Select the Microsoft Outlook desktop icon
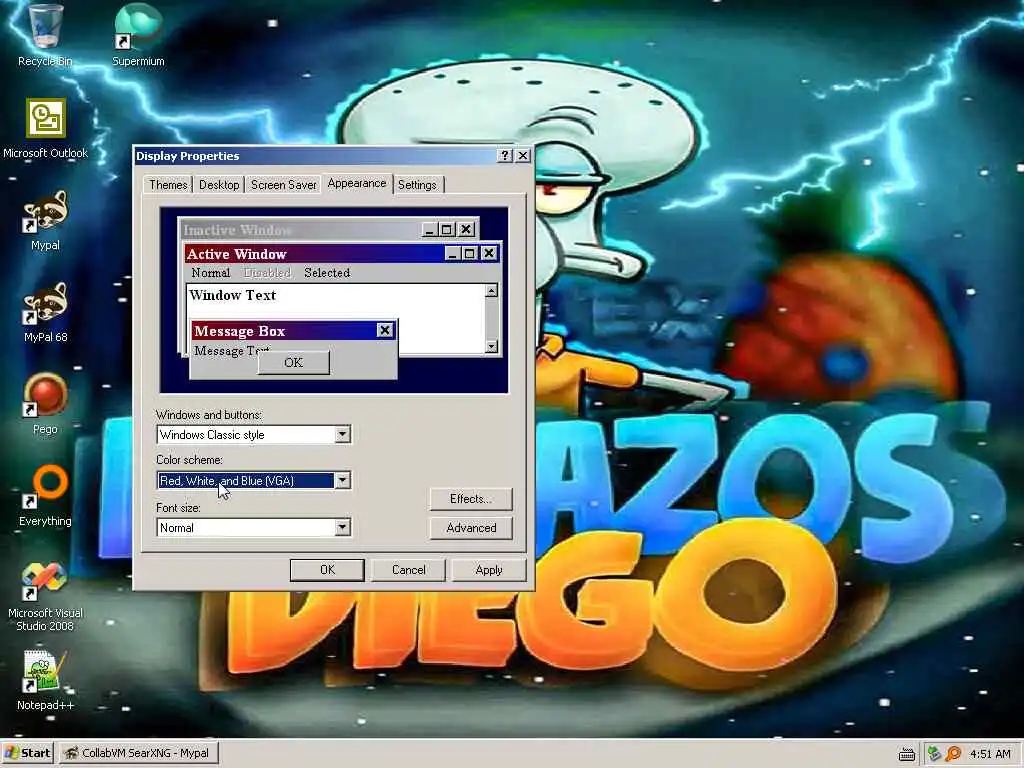The height and width of the screenshot is (768, 1024). [x=45, y=129]
